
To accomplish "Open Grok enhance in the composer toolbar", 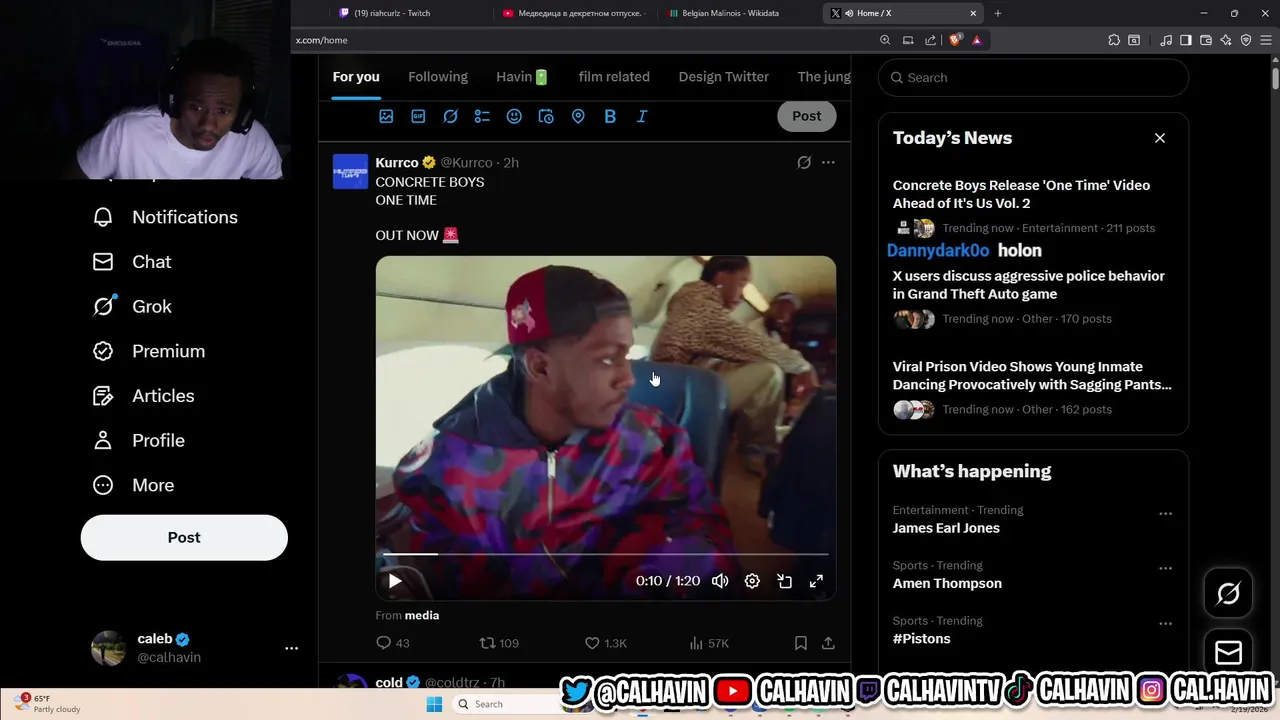I will (450, 116).
